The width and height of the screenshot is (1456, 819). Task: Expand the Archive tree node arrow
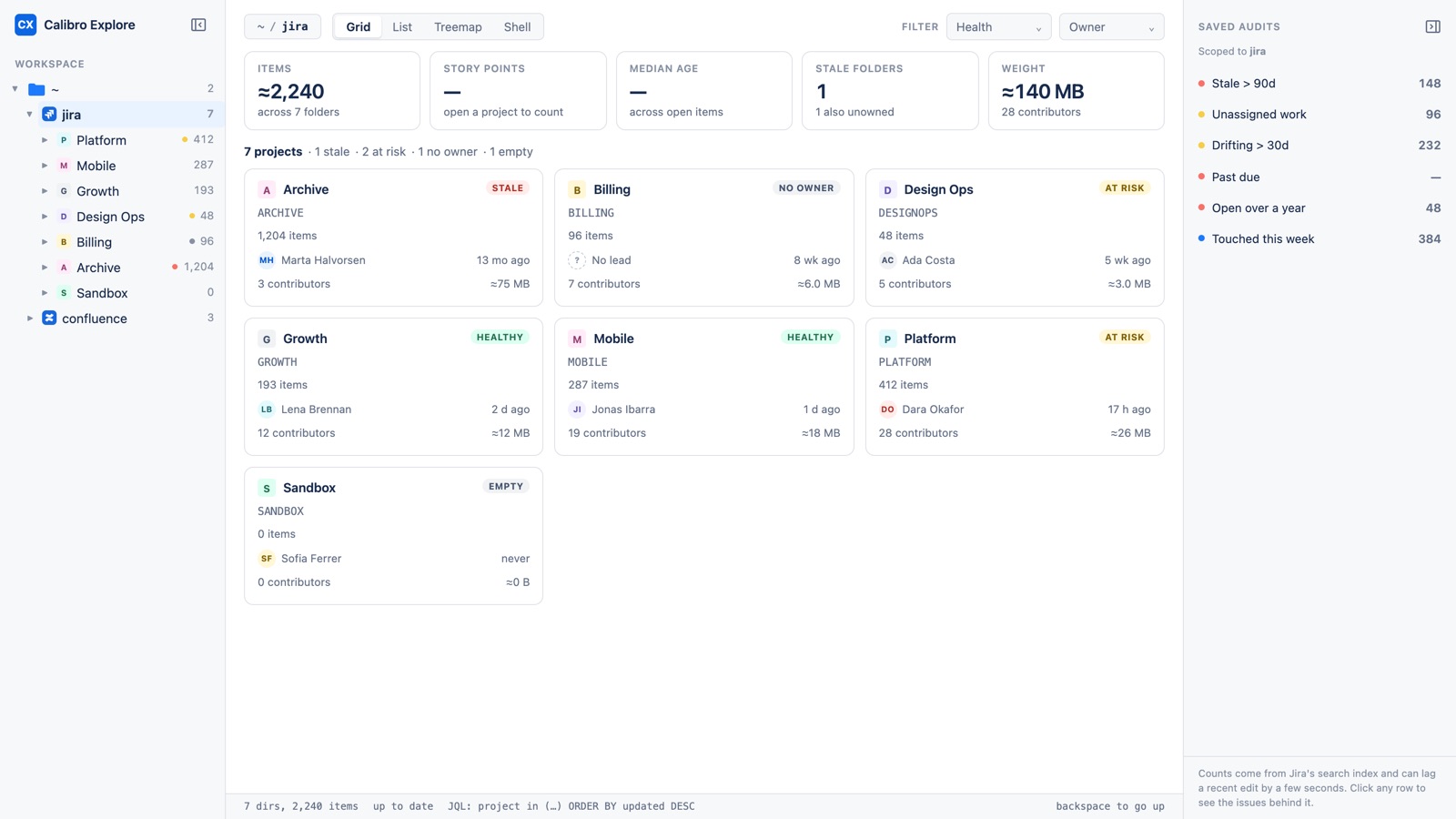(x=45, y=268)
